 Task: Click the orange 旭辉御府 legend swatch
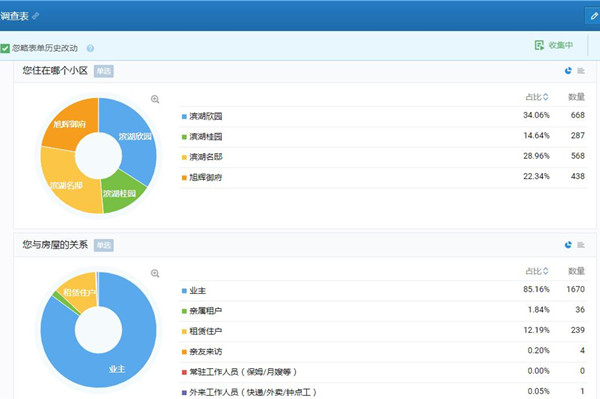(184, 178)
